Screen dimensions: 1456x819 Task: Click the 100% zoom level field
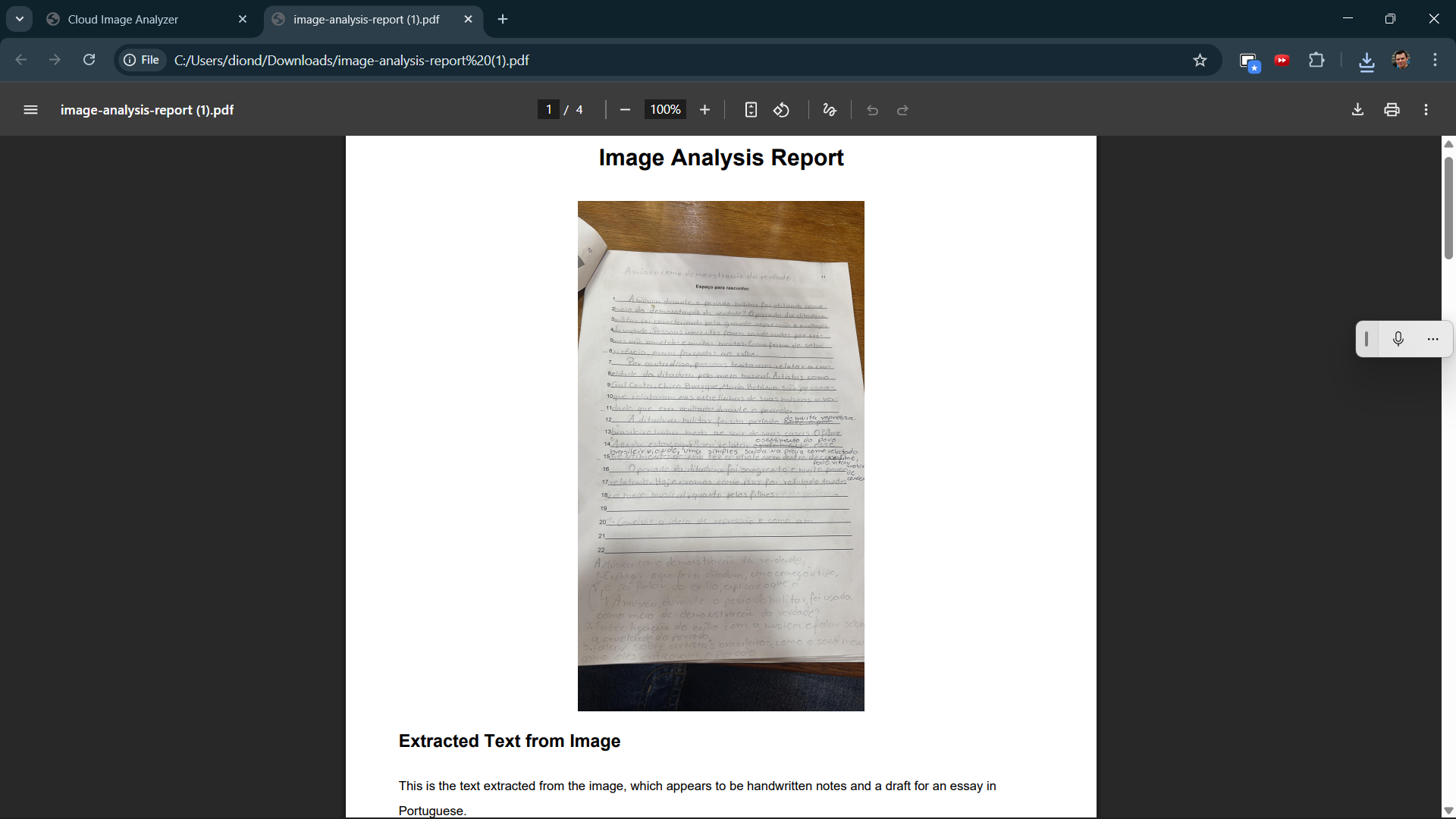(665, 110)
